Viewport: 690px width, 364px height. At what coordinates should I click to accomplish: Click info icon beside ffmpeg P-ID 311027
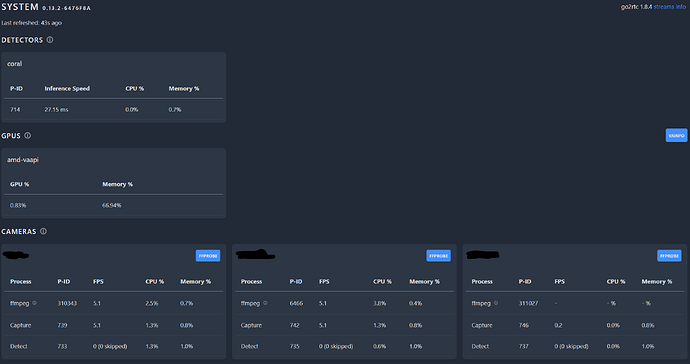tap(496, 303)
